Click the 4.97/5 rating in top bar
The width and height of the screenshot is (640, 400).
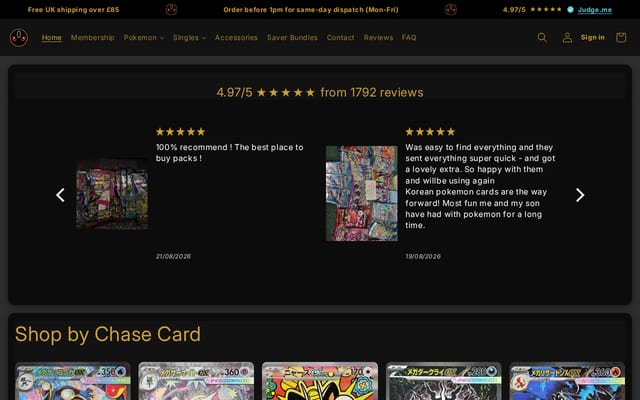514,10
